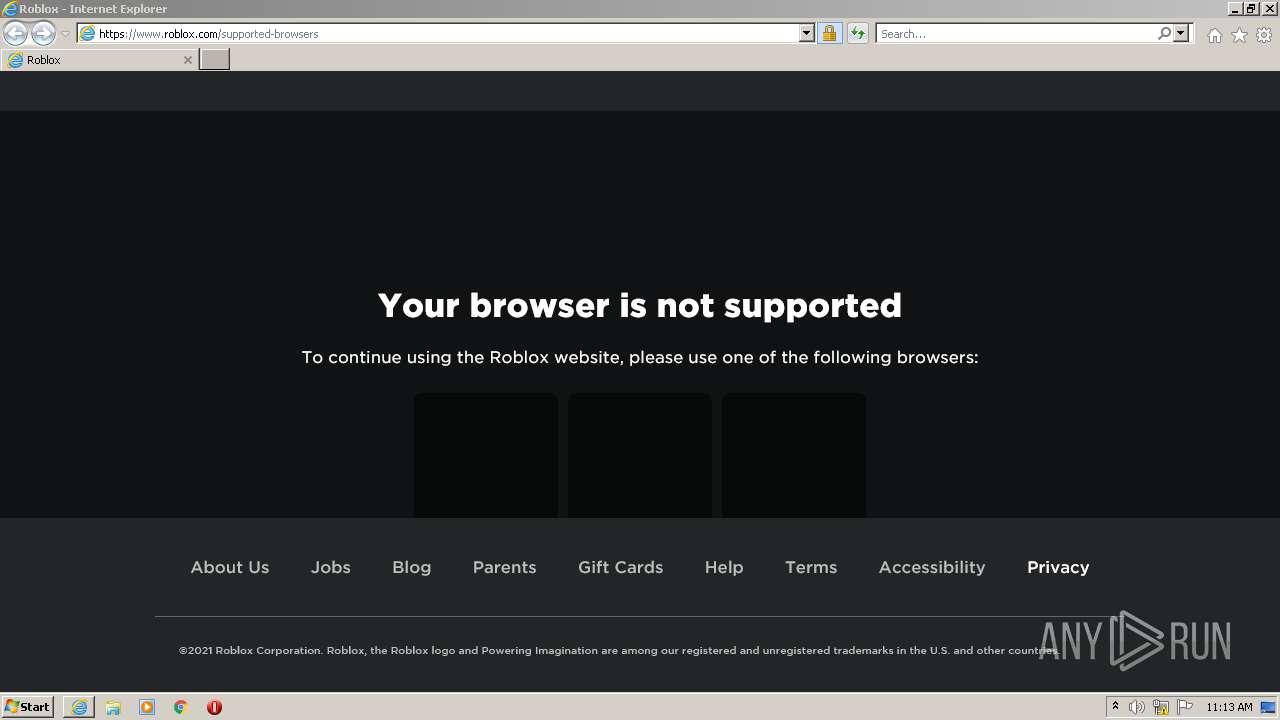Show hidden tray icons arrow

pos(1115,707)
